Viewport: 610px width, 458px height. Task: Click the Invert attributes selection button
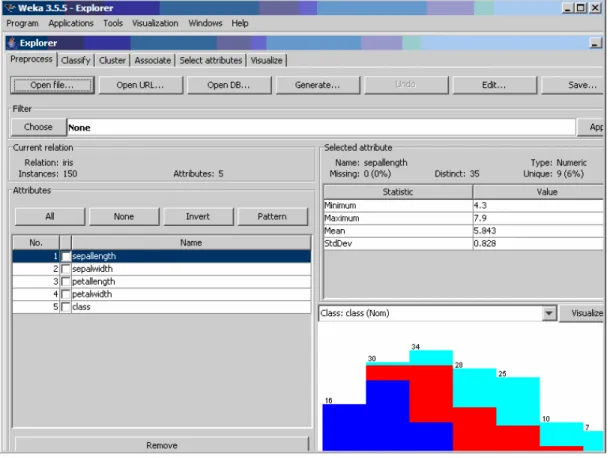(198, 217)
